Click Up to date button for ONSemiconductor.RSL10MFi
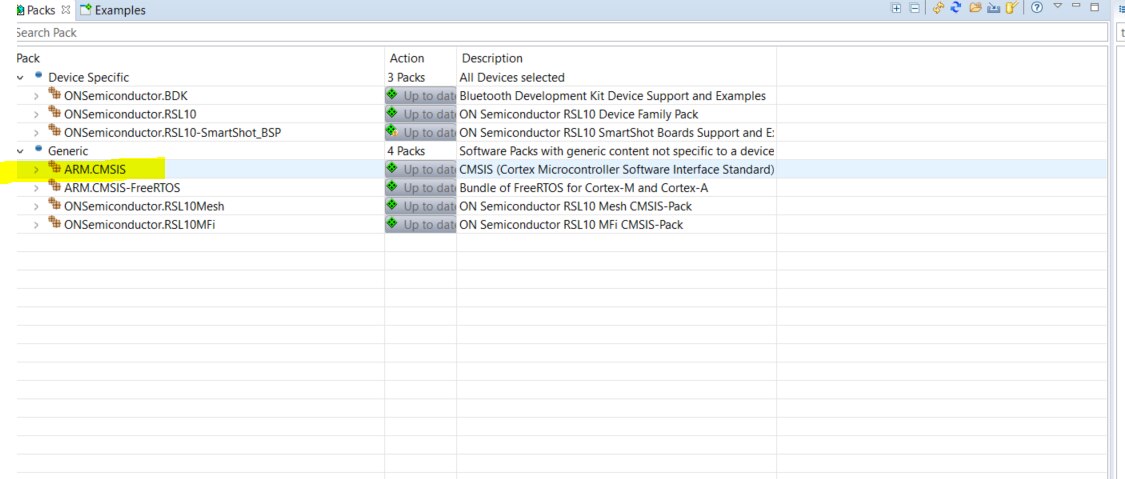 tap(421, 225)
